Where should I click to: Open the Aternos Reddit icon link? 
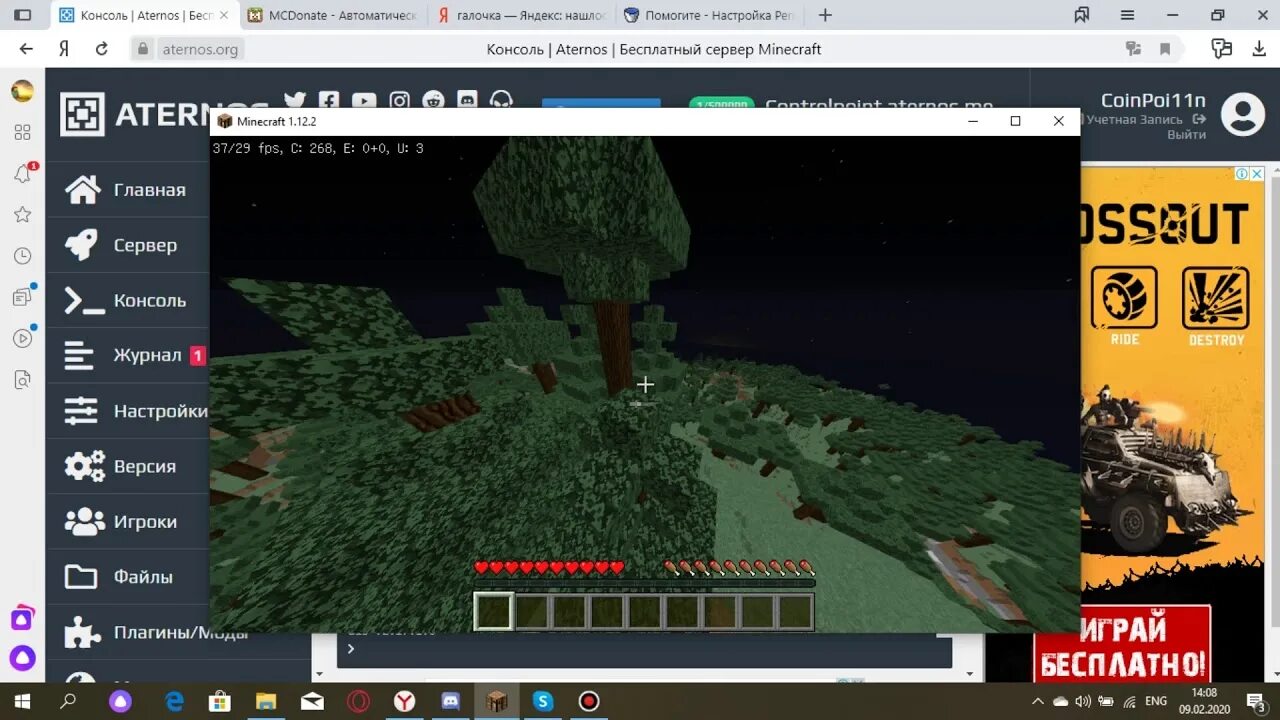coord(433,101)
